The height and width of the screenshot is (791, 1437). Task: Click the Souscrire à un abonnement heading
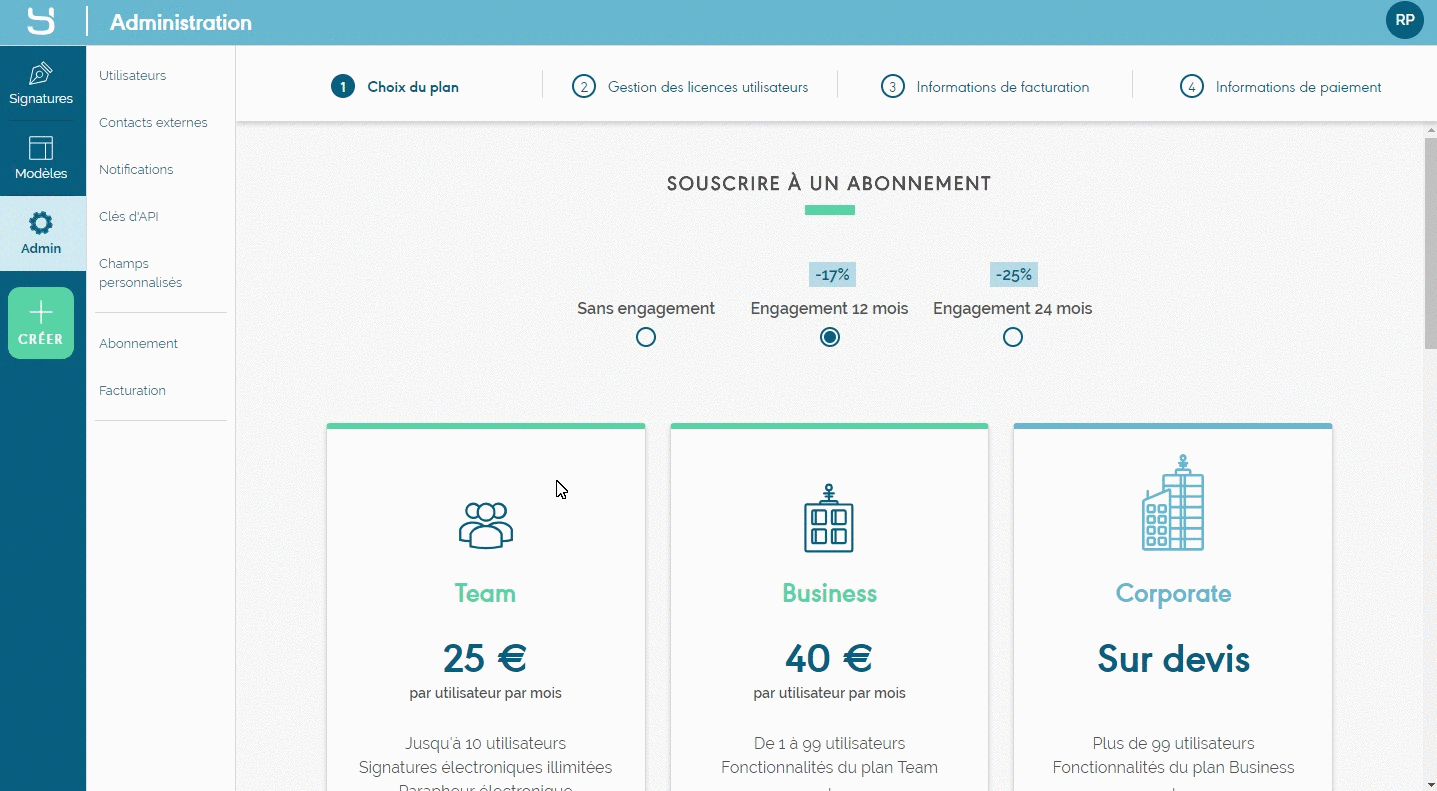[829, 184]
